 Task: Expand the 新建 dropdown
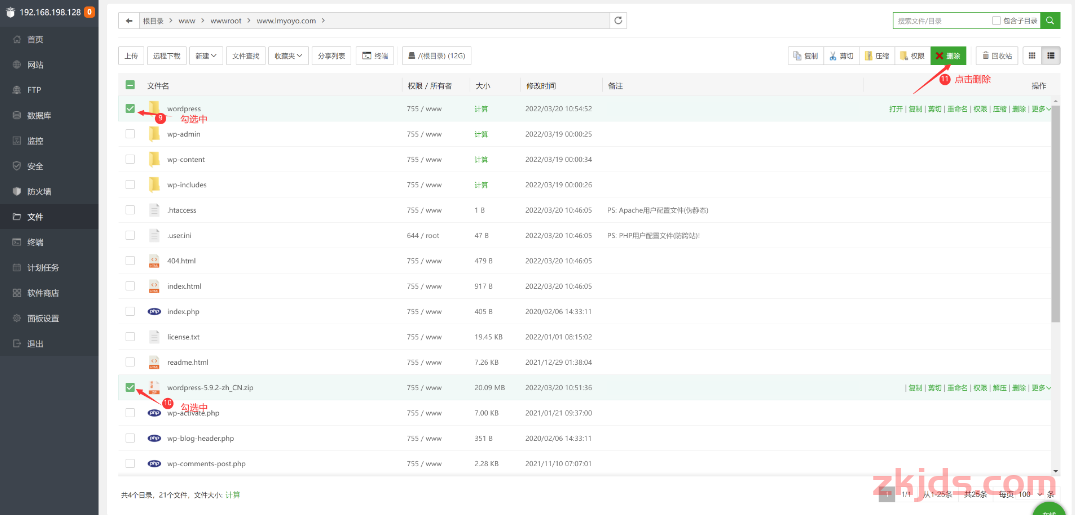tap(206, 56)
